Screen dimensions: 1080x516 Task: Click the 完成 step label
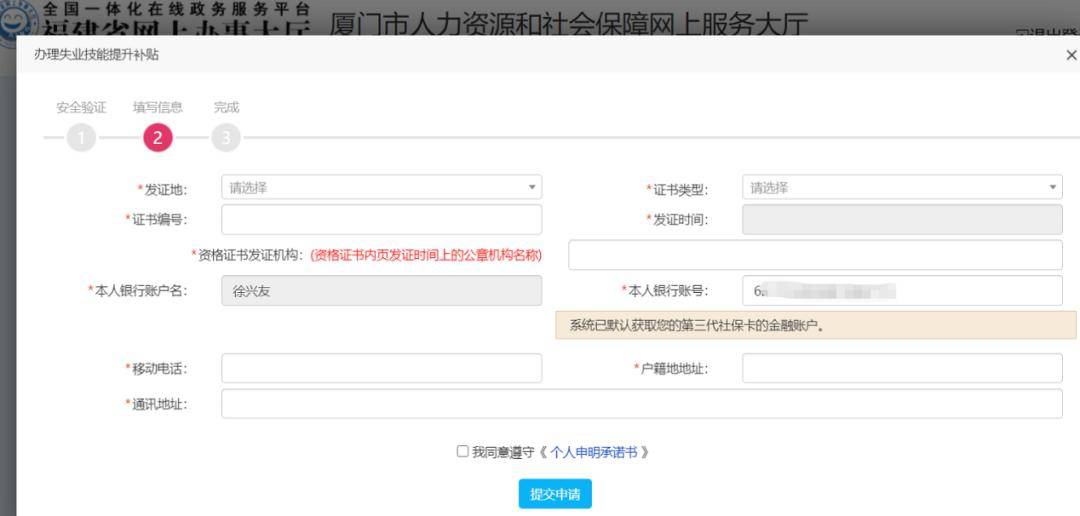[x=226, y=107]
